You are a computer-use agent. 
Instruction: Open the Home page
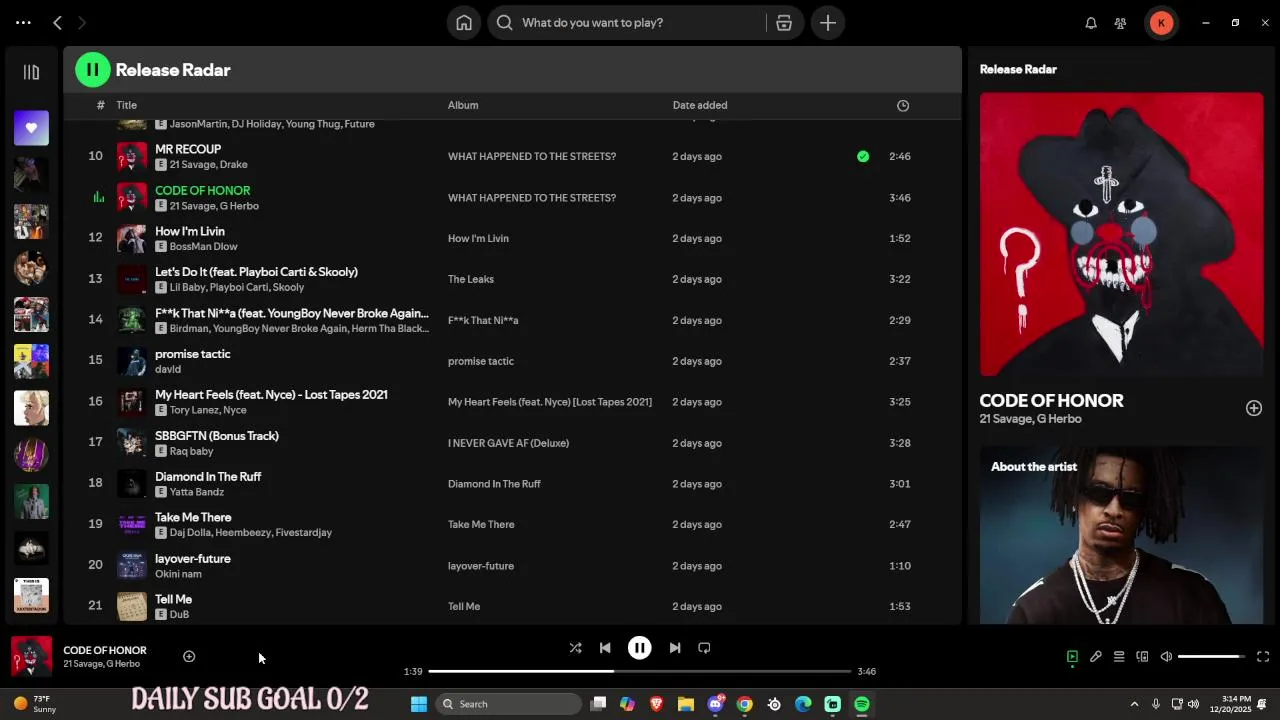point(464,22)
